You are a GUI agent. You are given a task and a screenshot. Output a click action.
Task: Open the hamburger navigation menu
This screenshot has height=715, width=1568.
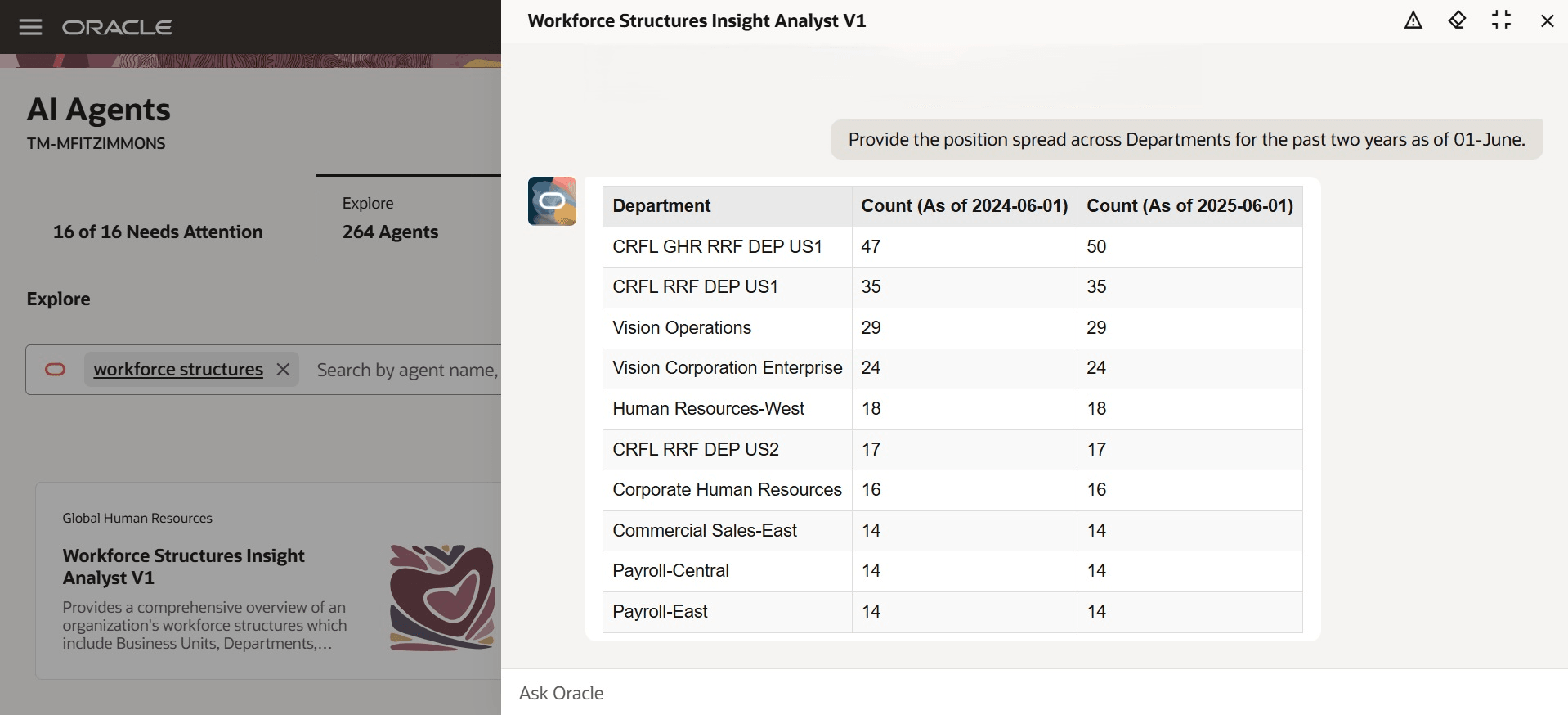(x=30, y=27)
